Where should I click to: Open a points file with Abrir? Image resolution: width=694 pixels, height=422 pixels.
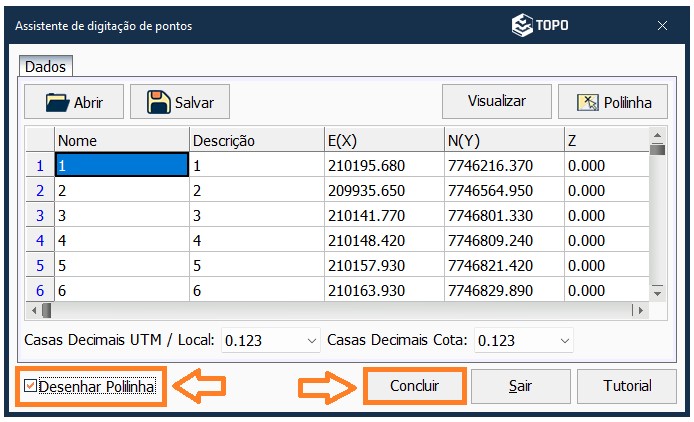73,102
